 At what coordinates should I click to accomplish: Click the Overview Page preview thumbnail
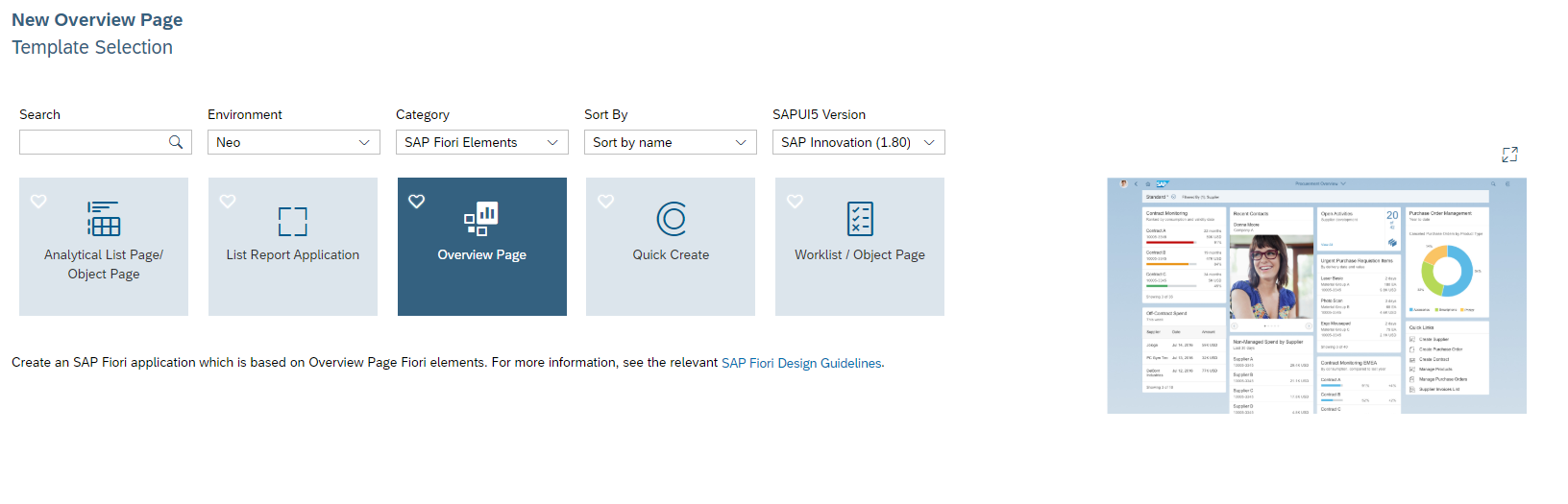click(1316, 296)
